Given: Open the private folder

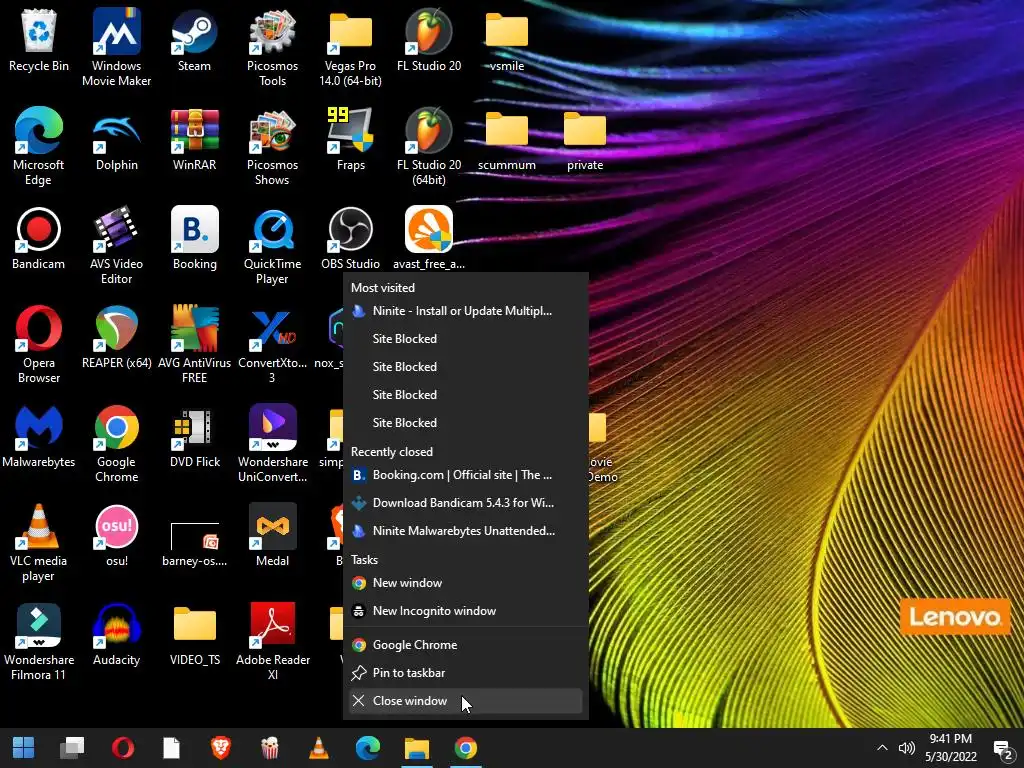Looking at the screenshot, I should [x=584, y=140].
